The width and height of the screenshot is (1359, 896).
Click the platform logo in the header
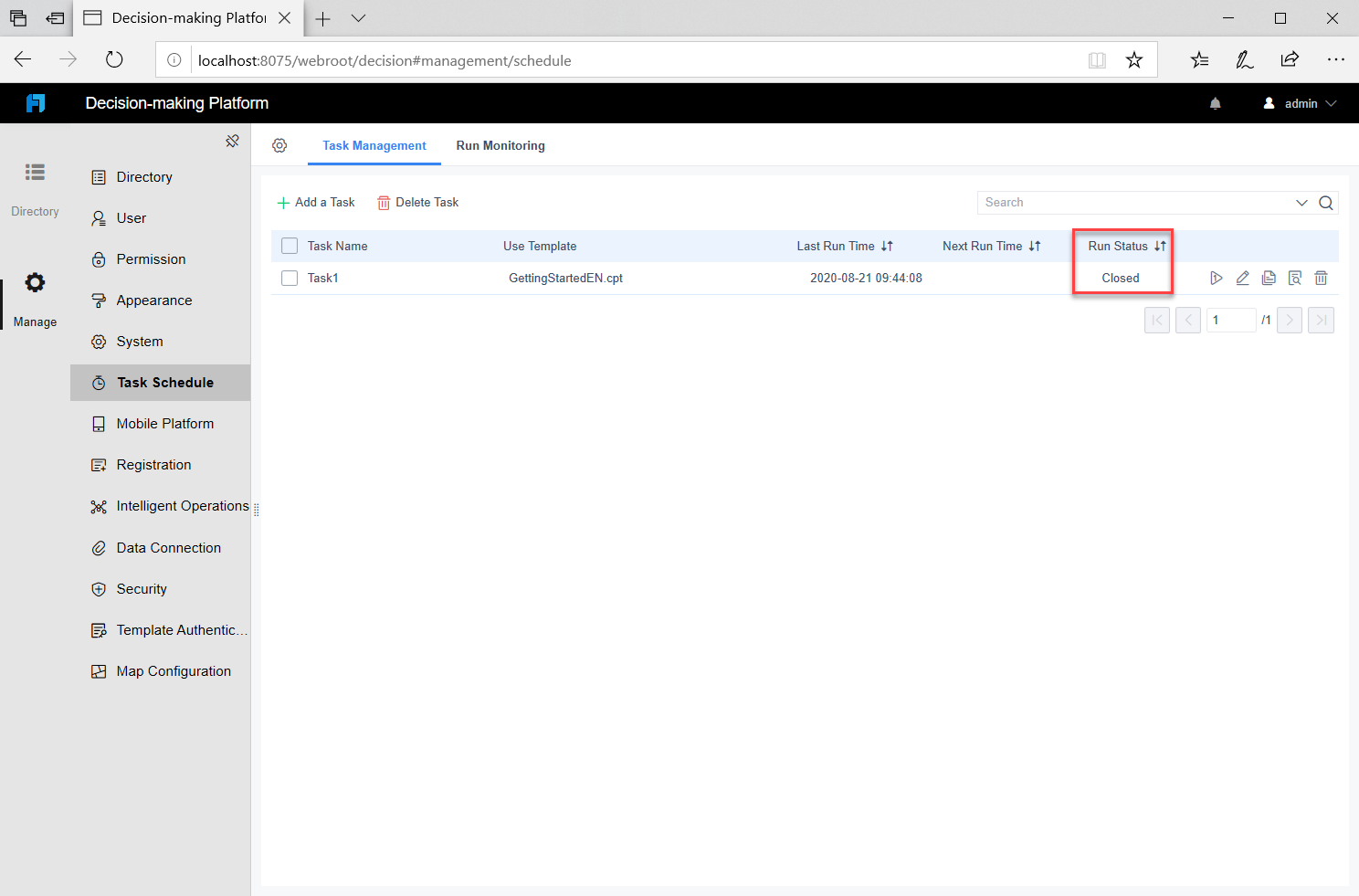tap(36, 103)
